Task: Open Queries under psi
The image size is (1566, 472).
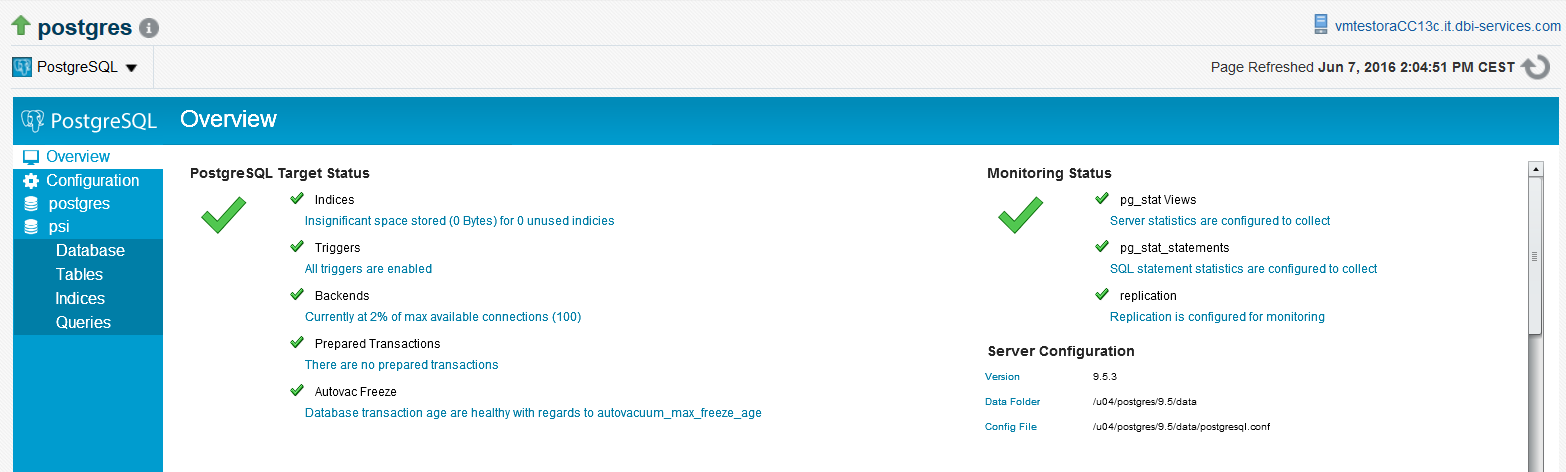Action: (83, 323)
